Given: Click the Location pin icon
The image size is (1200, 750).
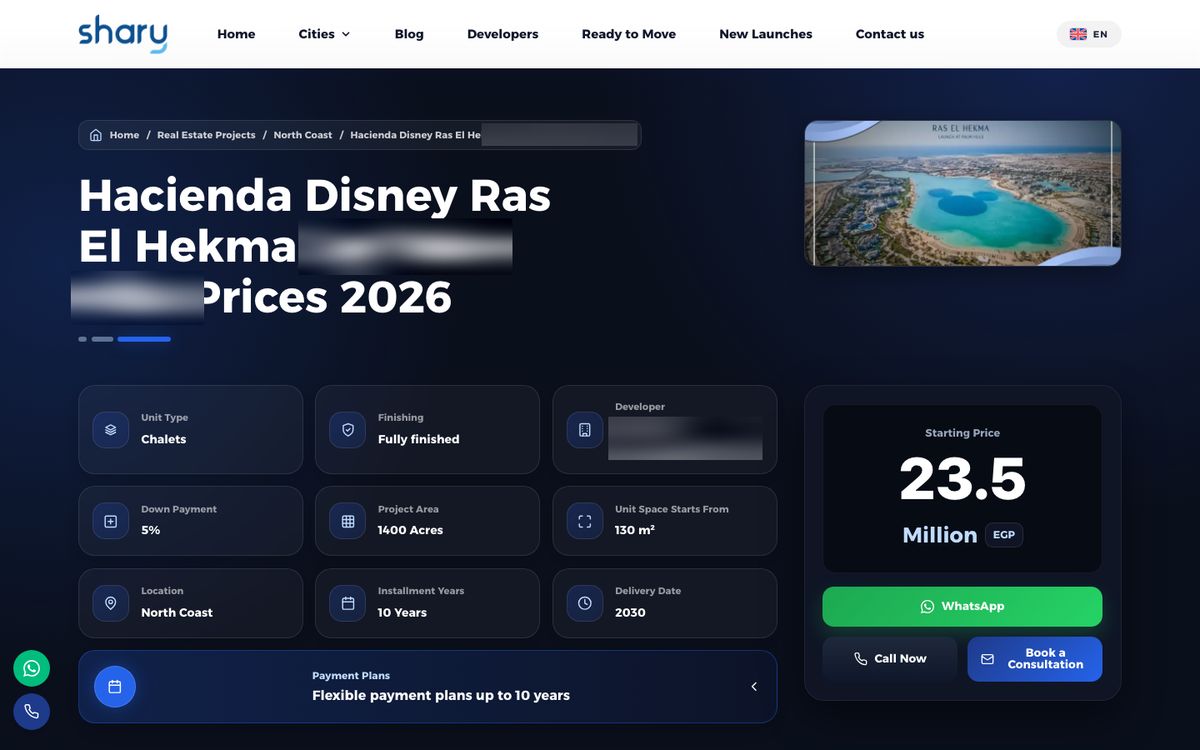Looking at the screenshot, I should coord(111,603).
